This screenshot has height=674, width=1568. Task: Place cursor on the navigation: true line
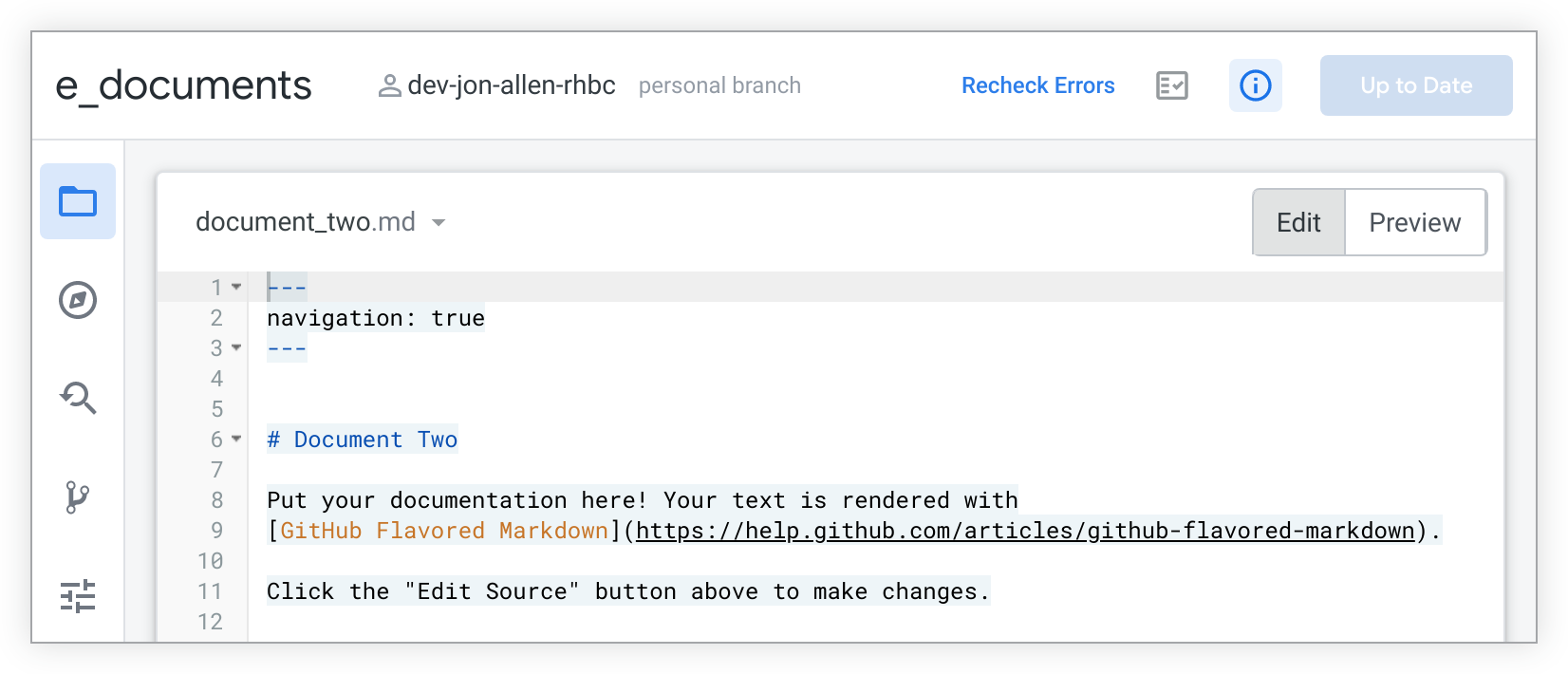click(376, 318)
